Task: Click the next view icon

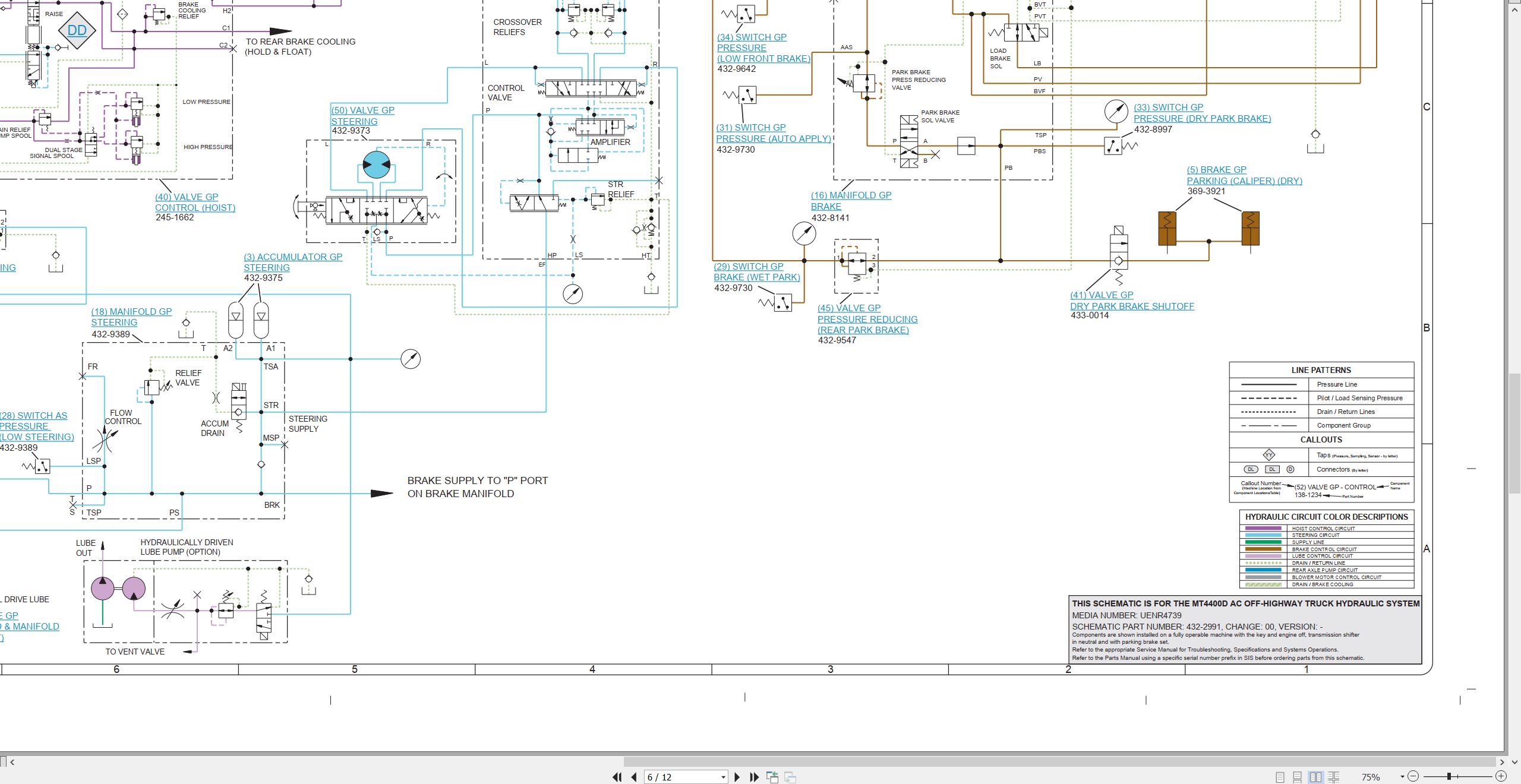Action: click(790, 777)
